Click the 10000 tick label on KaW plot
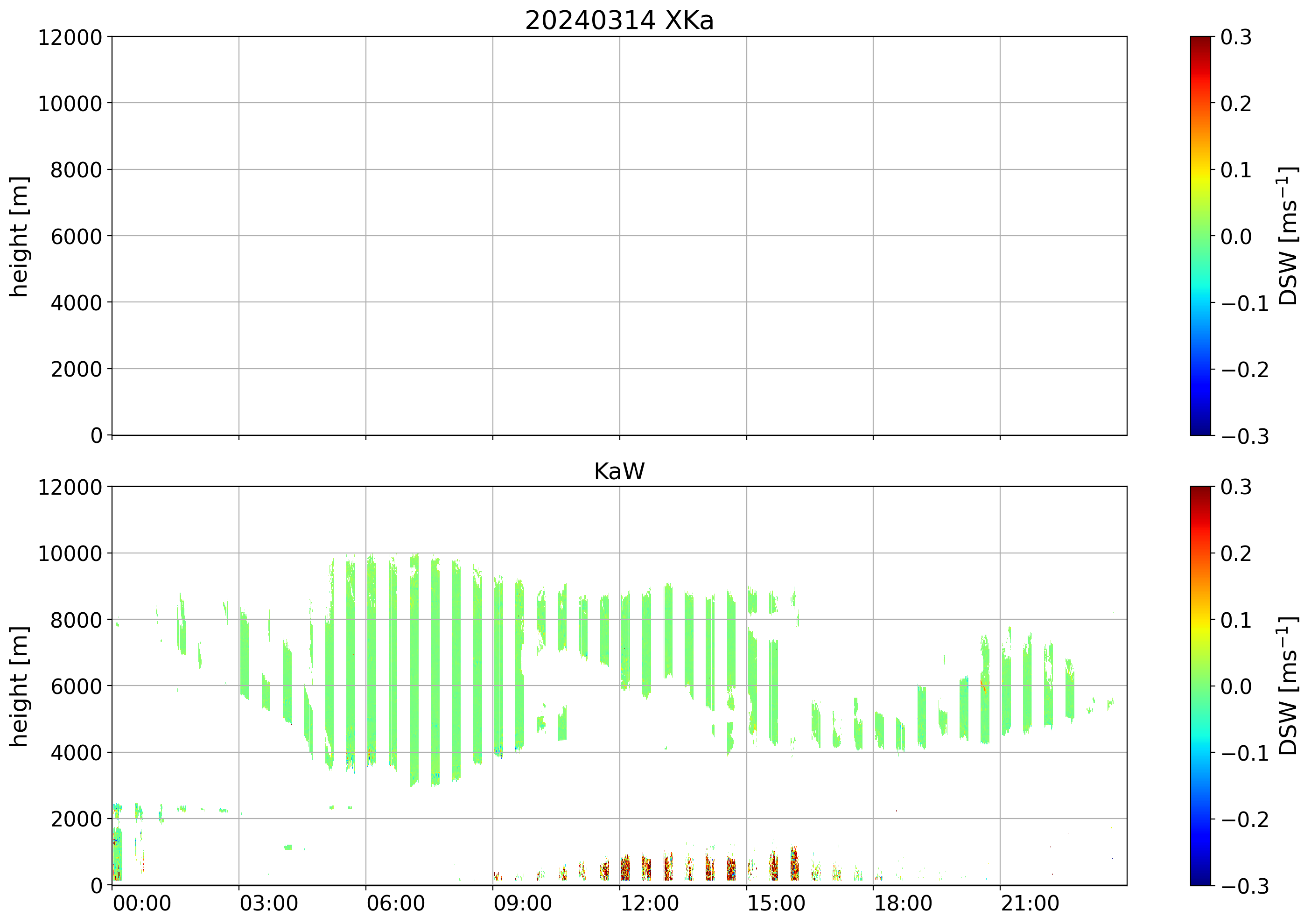1311x924 pixels. coord(70,553)
